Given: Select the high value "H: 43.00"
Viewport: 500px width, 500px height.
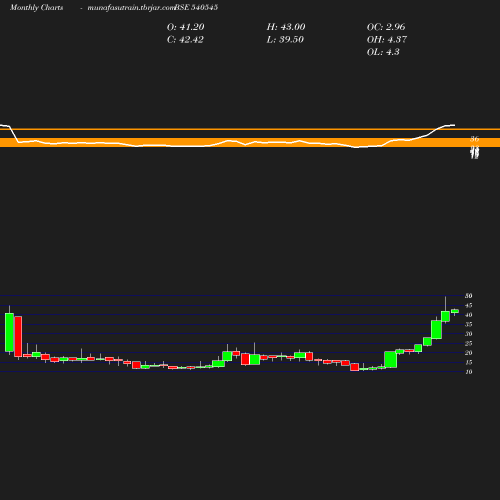Looking at the screenshot, I should (286, 27).
